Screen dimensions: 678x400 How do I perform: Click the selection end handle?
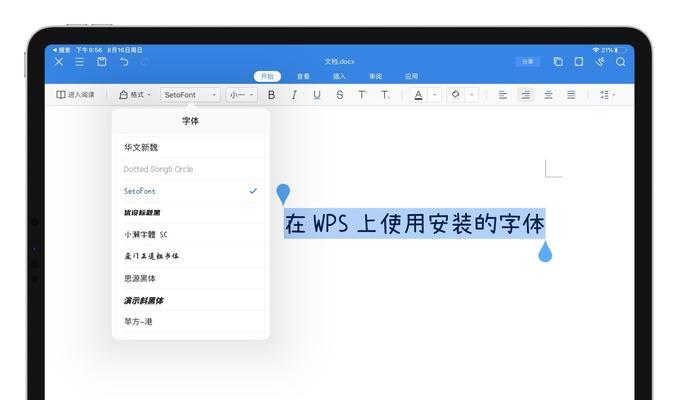545,252
